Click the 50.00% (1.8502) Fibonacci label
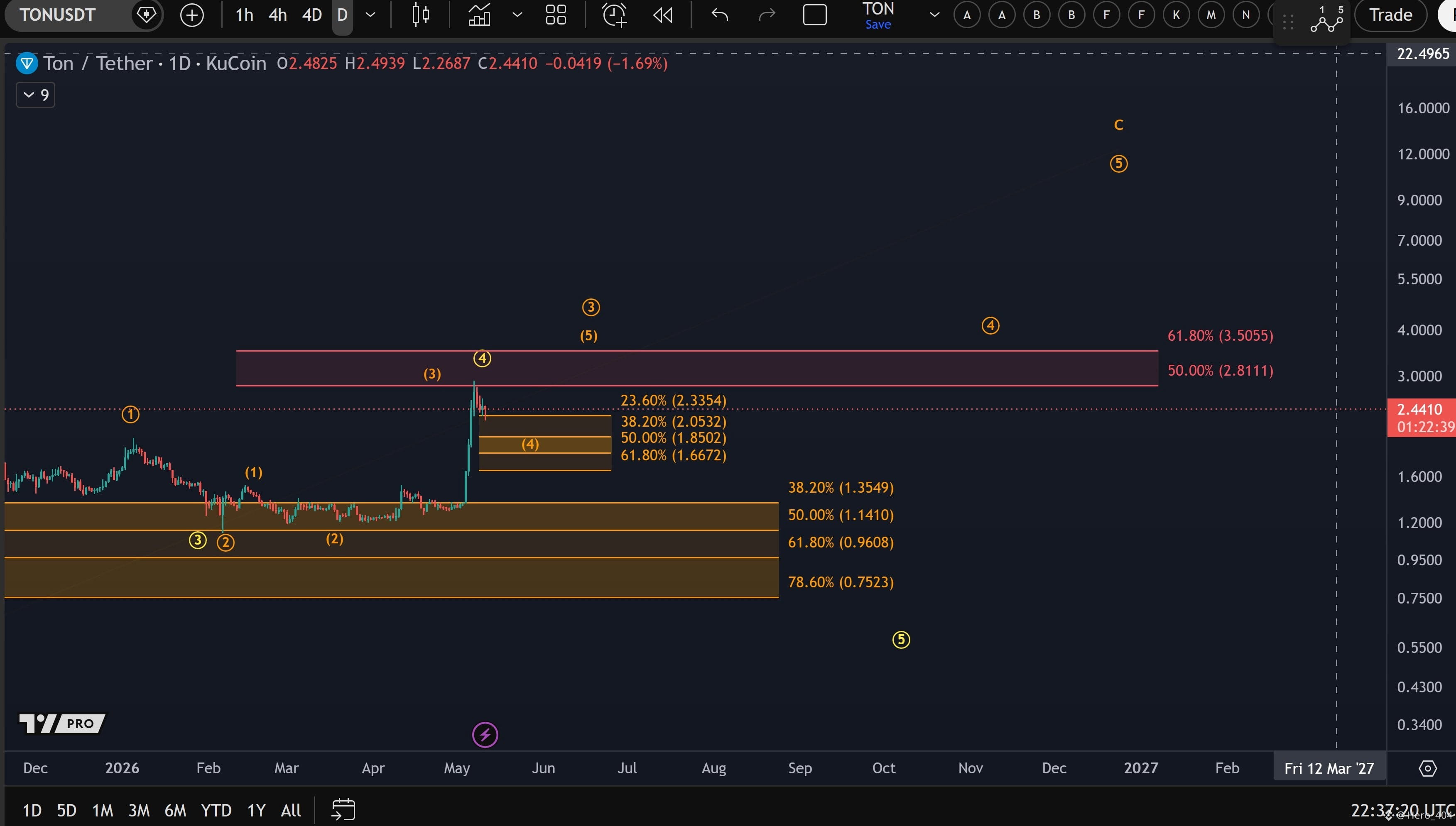1456x826 pixels. [674, 438]
